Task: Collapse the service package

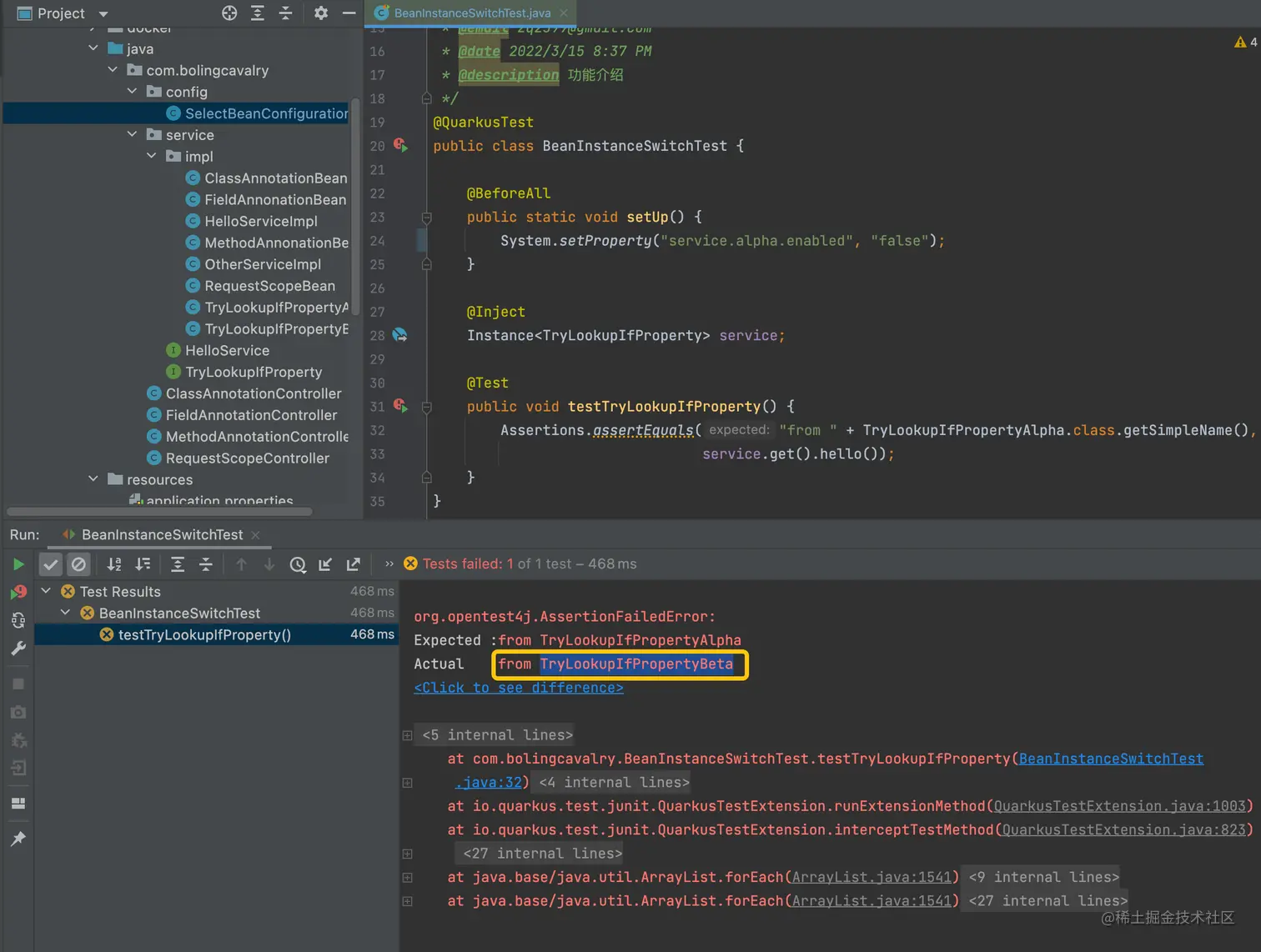Action: (132, 134)
